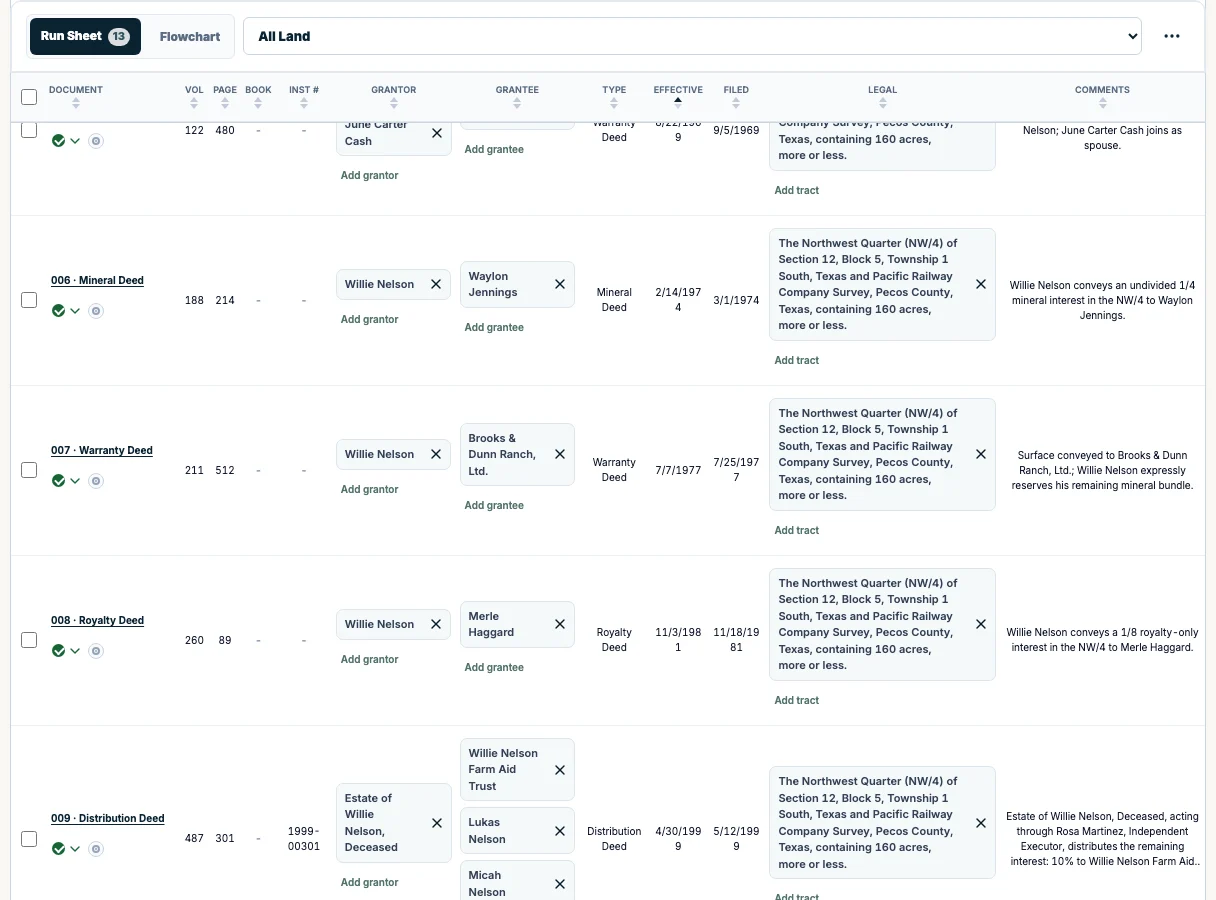Screen dimensions: 1216x900
Task: Open the All Land dropdown
Action: pyautogui.click(x=692, y=36)
